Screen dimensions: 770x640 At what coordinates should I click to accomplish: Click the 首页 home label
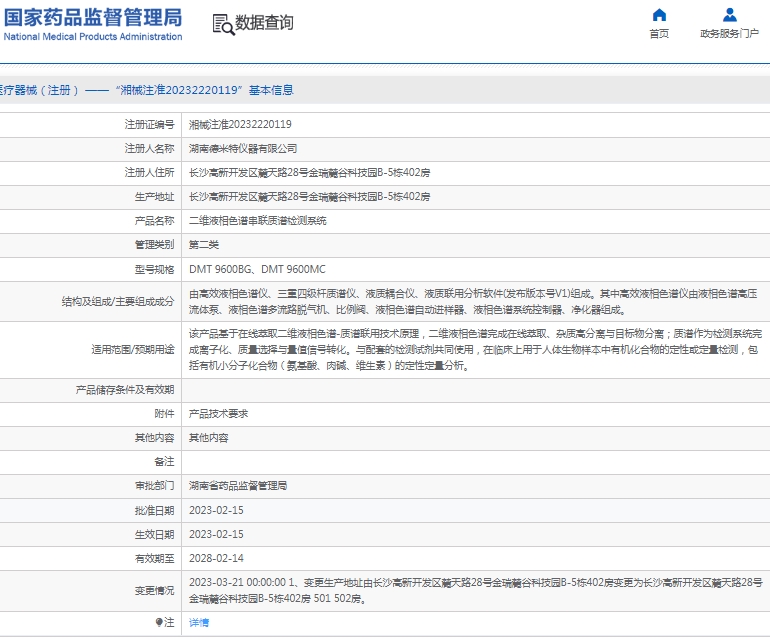coord(659,33)
